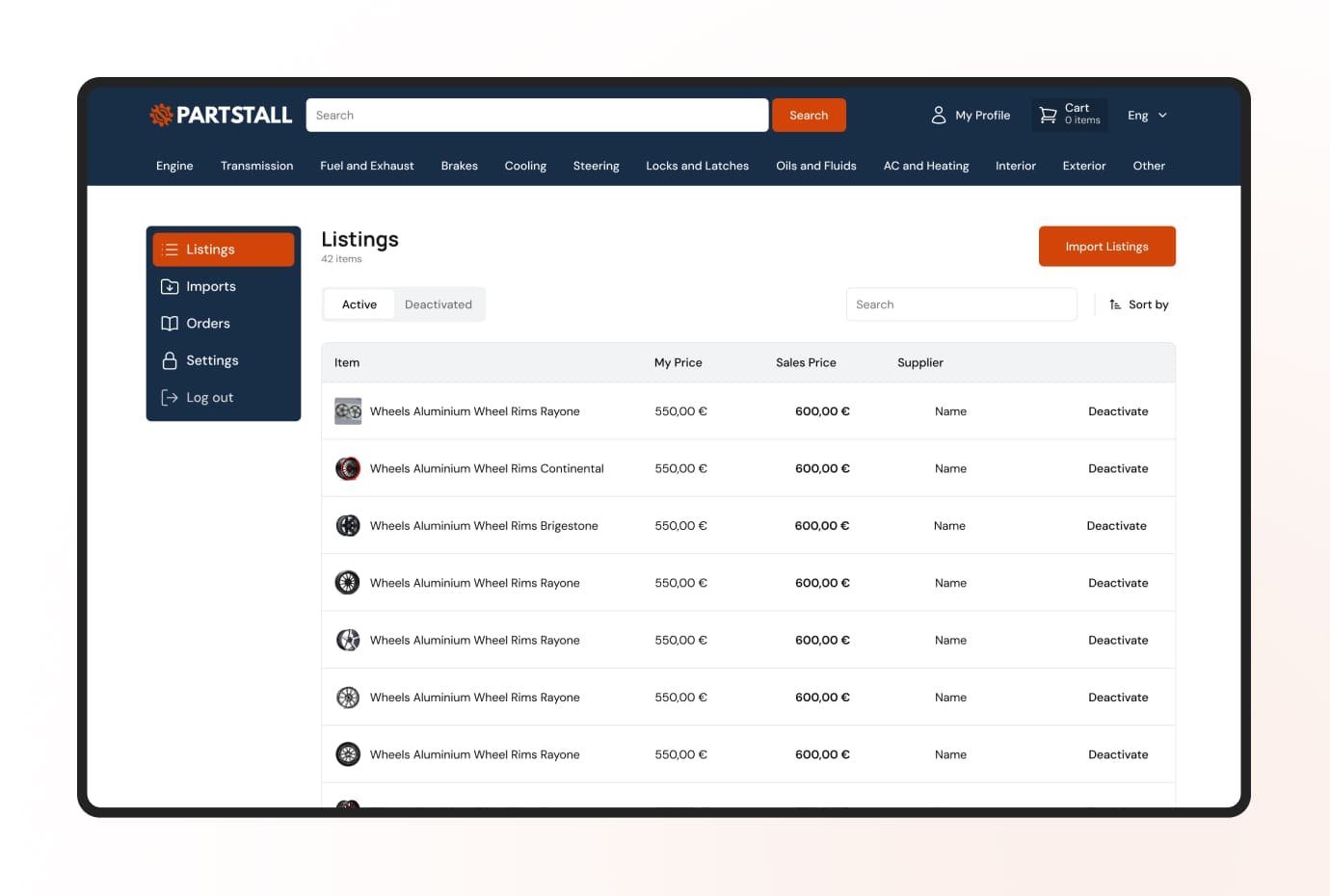Click the My Profile person icon
Image resolution: width=1330 pixels, height=896 pixels.
click(x=939, y=116)
